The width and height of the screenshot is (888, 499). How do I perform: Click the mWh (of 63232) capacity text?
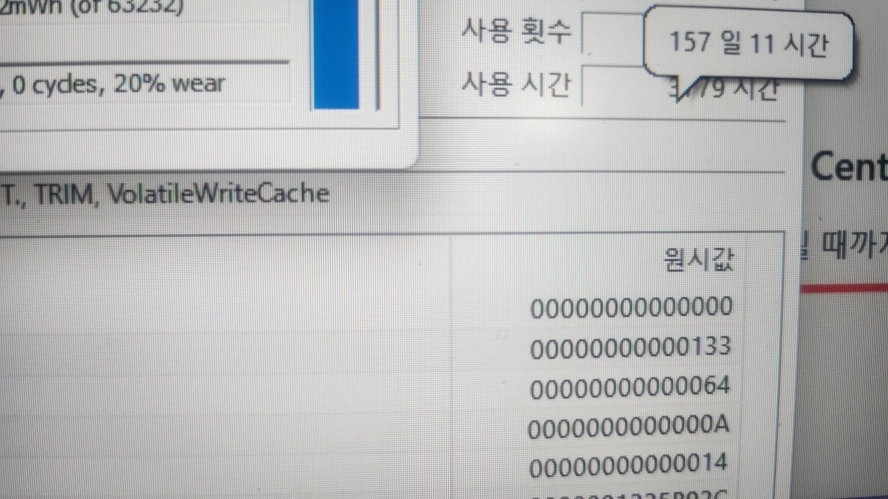tap(92, 7)
